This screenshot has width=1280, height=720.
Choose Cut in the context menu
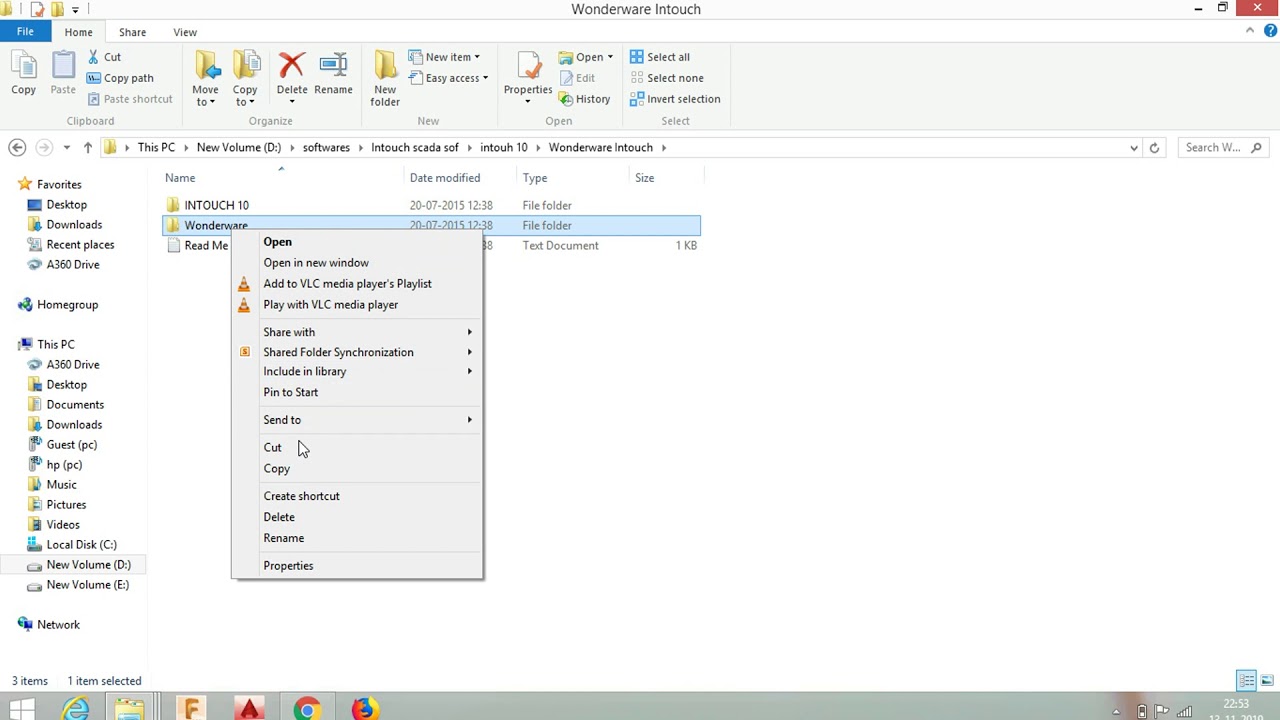(272, 448)
